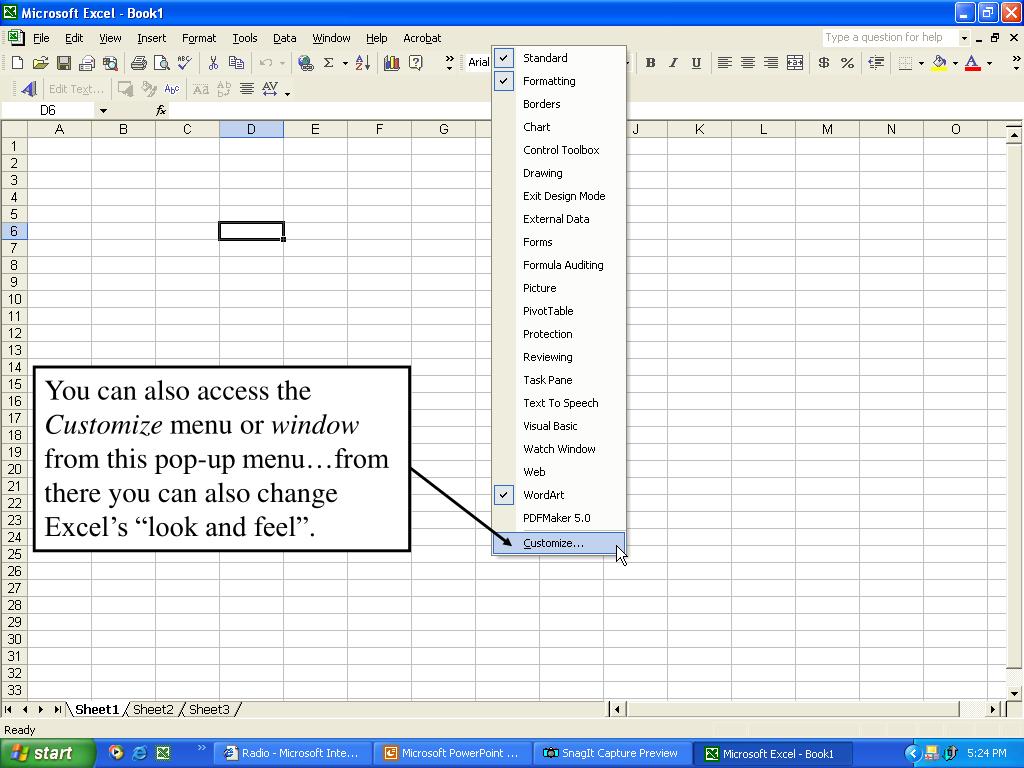The width and height of the screenshot is (1024, 768).
Task: Print the worksheet using the printer icon
Action: (138, 63)
